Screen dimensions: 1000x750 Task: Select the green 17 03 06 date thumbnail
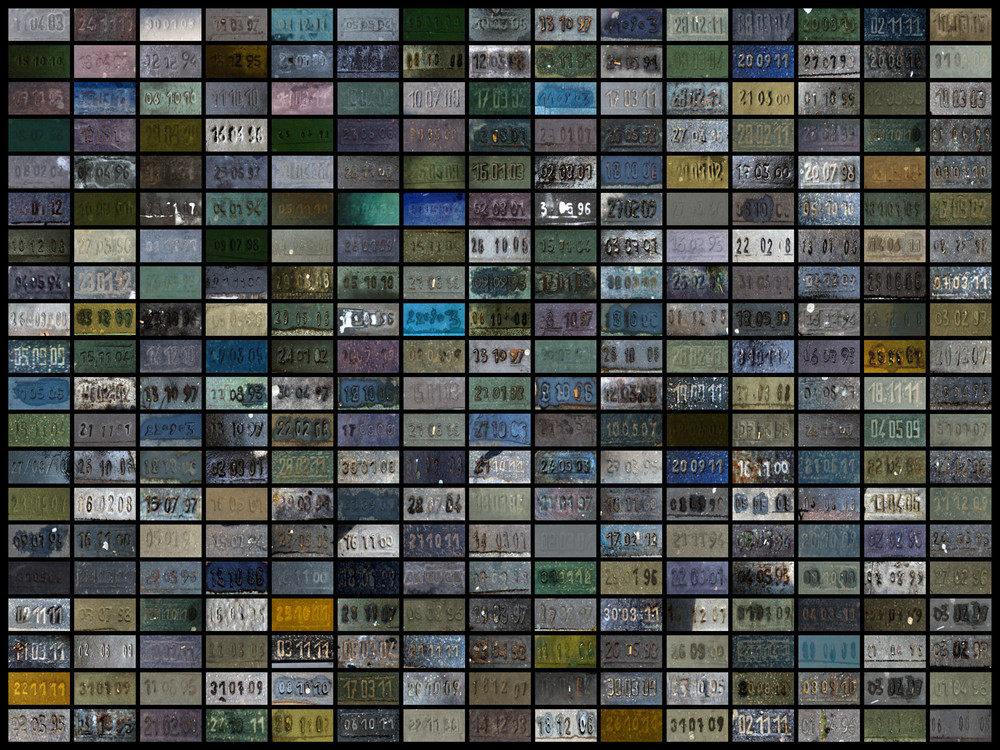point(499,99)
